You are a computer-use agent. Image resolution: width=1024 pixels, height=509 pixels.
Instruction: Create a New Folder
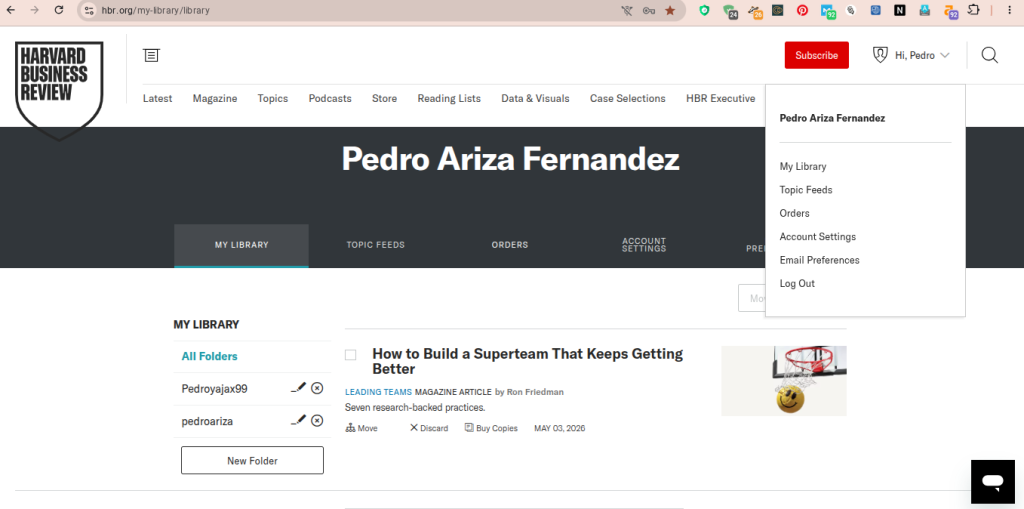click(x=252, y=461)
